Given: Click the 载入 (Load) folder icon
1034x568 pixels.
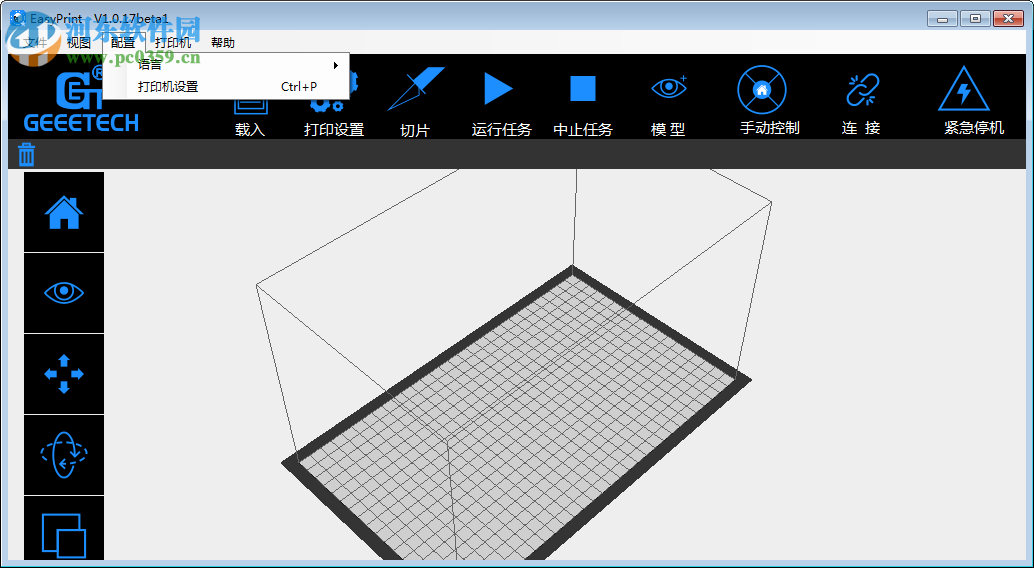Looking at the screenshot, I should (x=251, y=108).
